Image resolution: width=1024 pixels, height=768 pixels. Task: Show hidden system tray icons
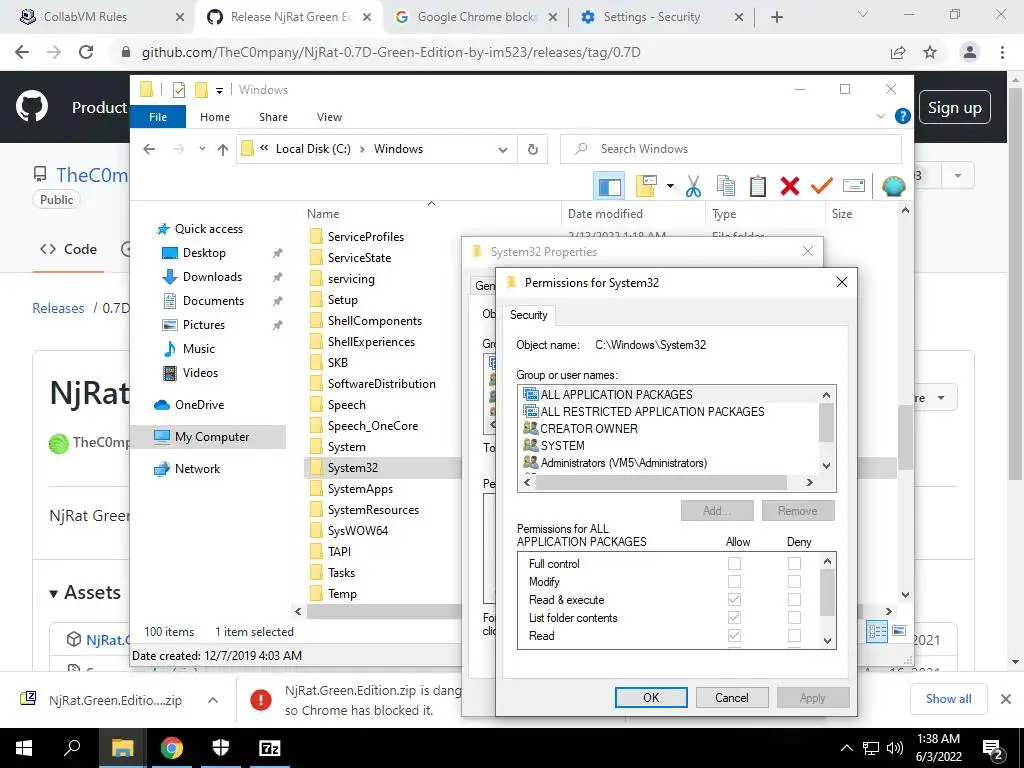[x=846, y=748]
